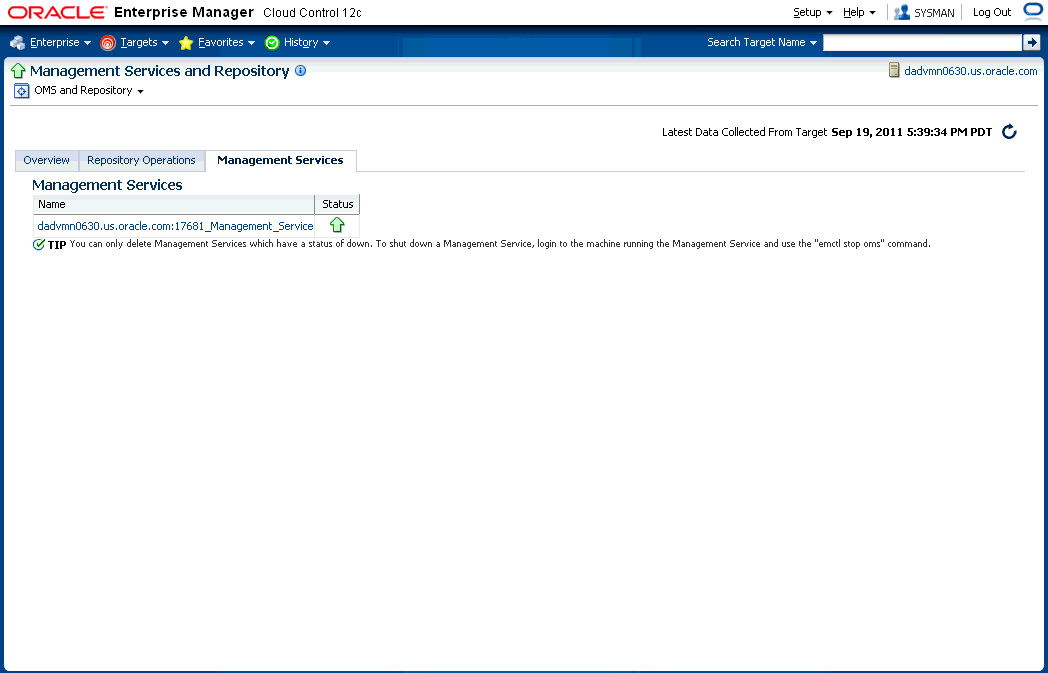This screenshot has height=673, width=1048.
Task: Switch to the Overview tab
Action: (x=46, y=160)
